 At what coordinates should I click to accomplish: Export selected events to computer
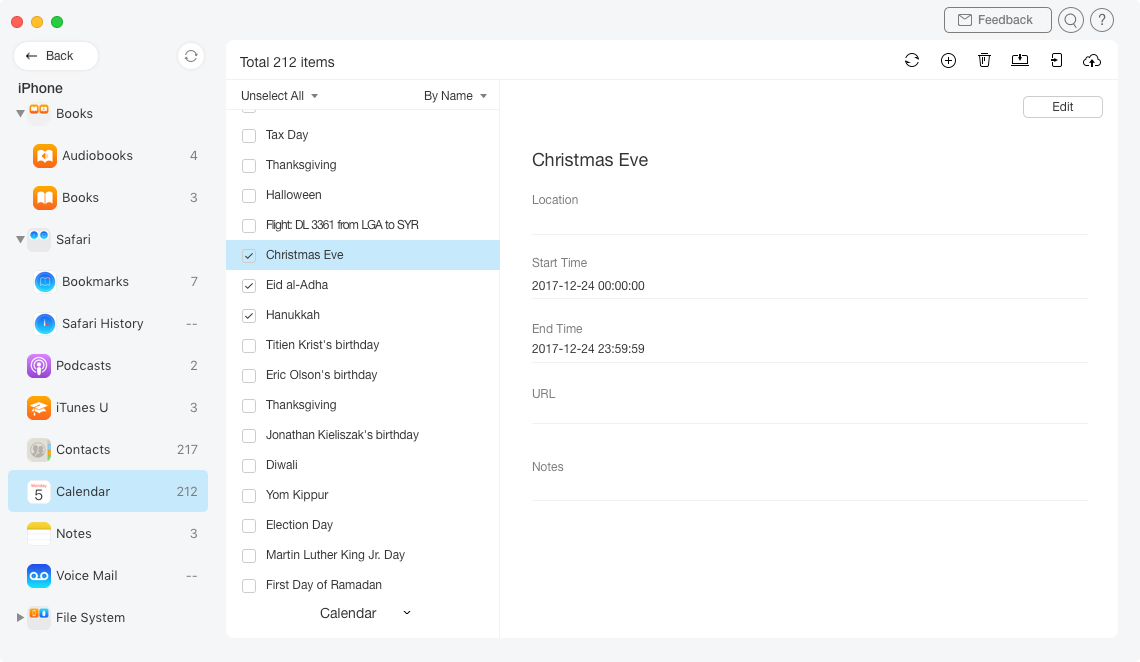click(x=1020, y=60)
